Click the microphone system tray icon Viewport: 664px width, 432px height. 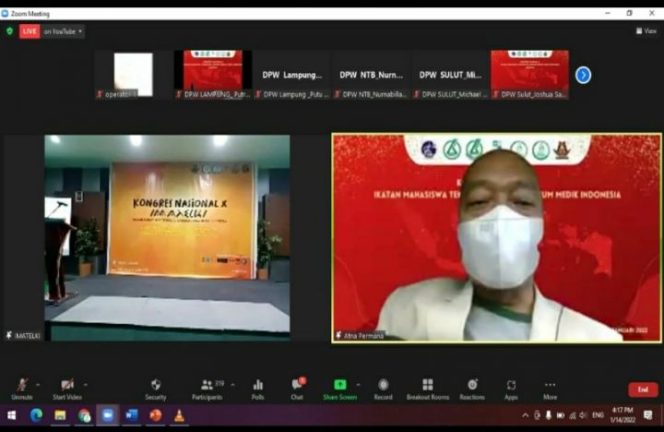click(x=548, y=415)
